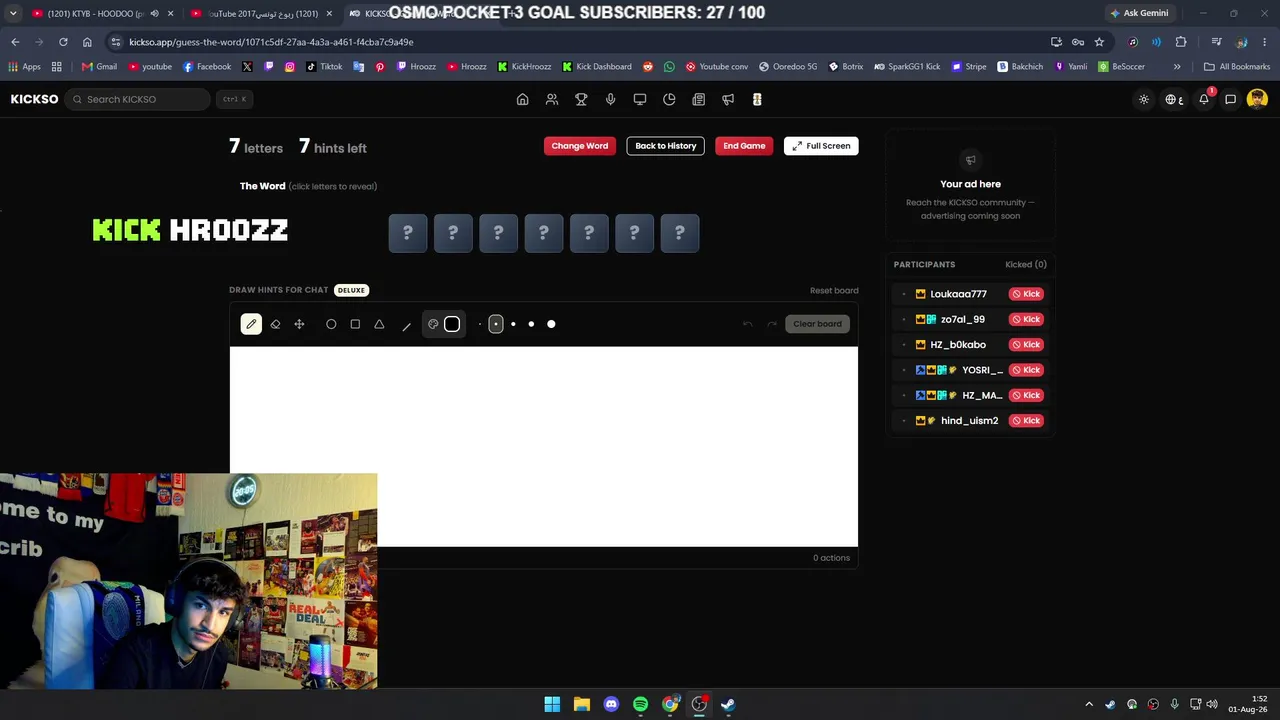Click the Change Word button

coord(579,146)
